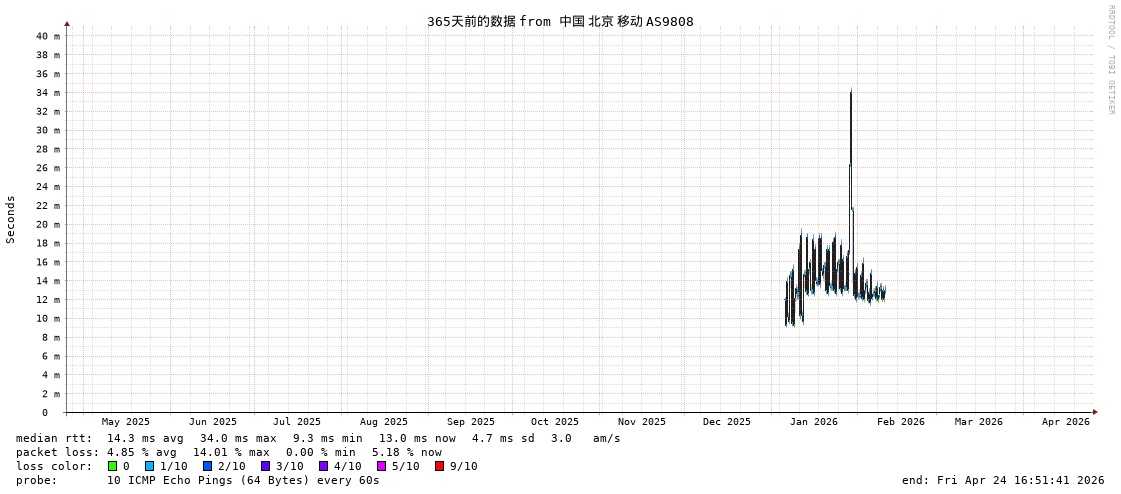Image resolution: width=1121 pixels, height=494 pixels.
Task: Click the May 2025 x-axis label
Action: point(126,422)
